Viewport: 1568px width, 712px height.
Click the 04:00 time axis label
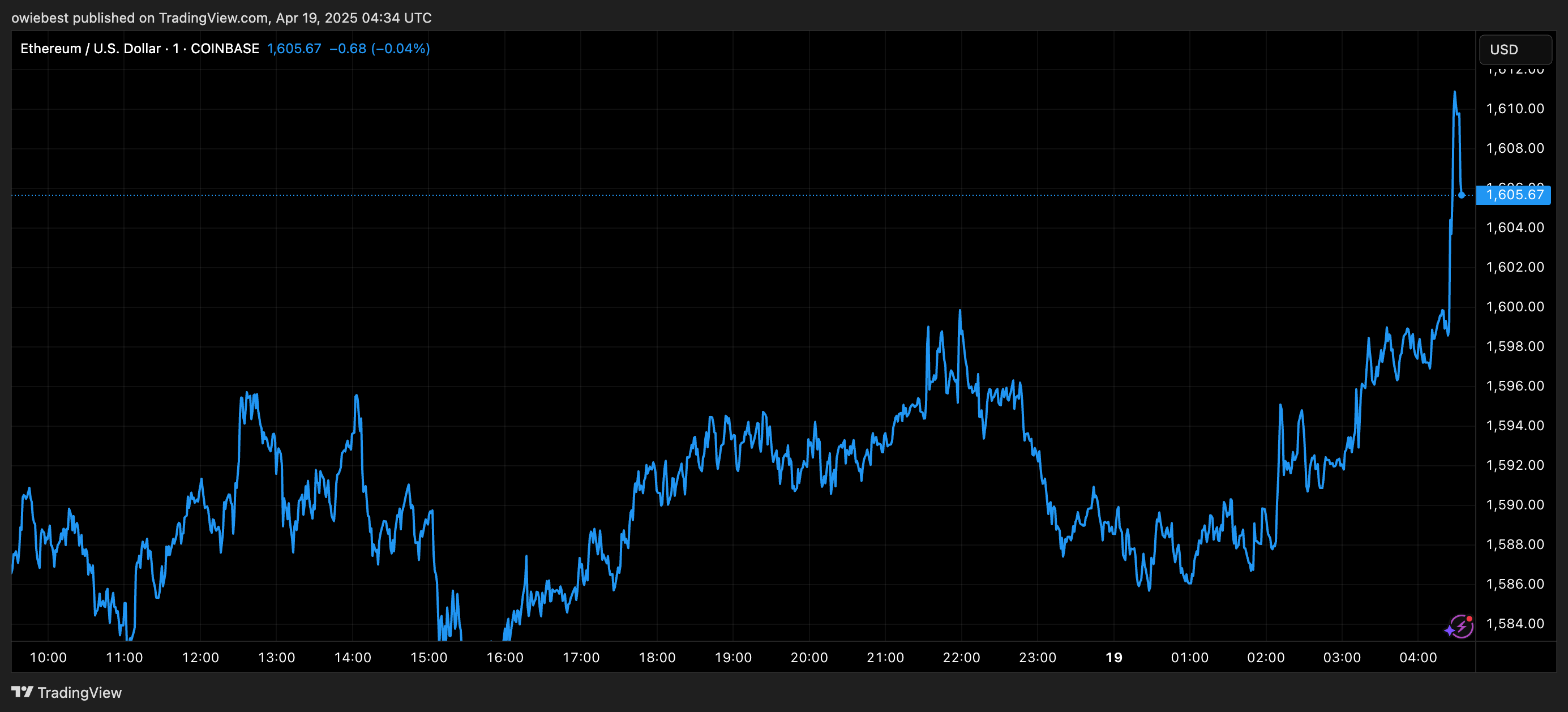click(1417, 657)
